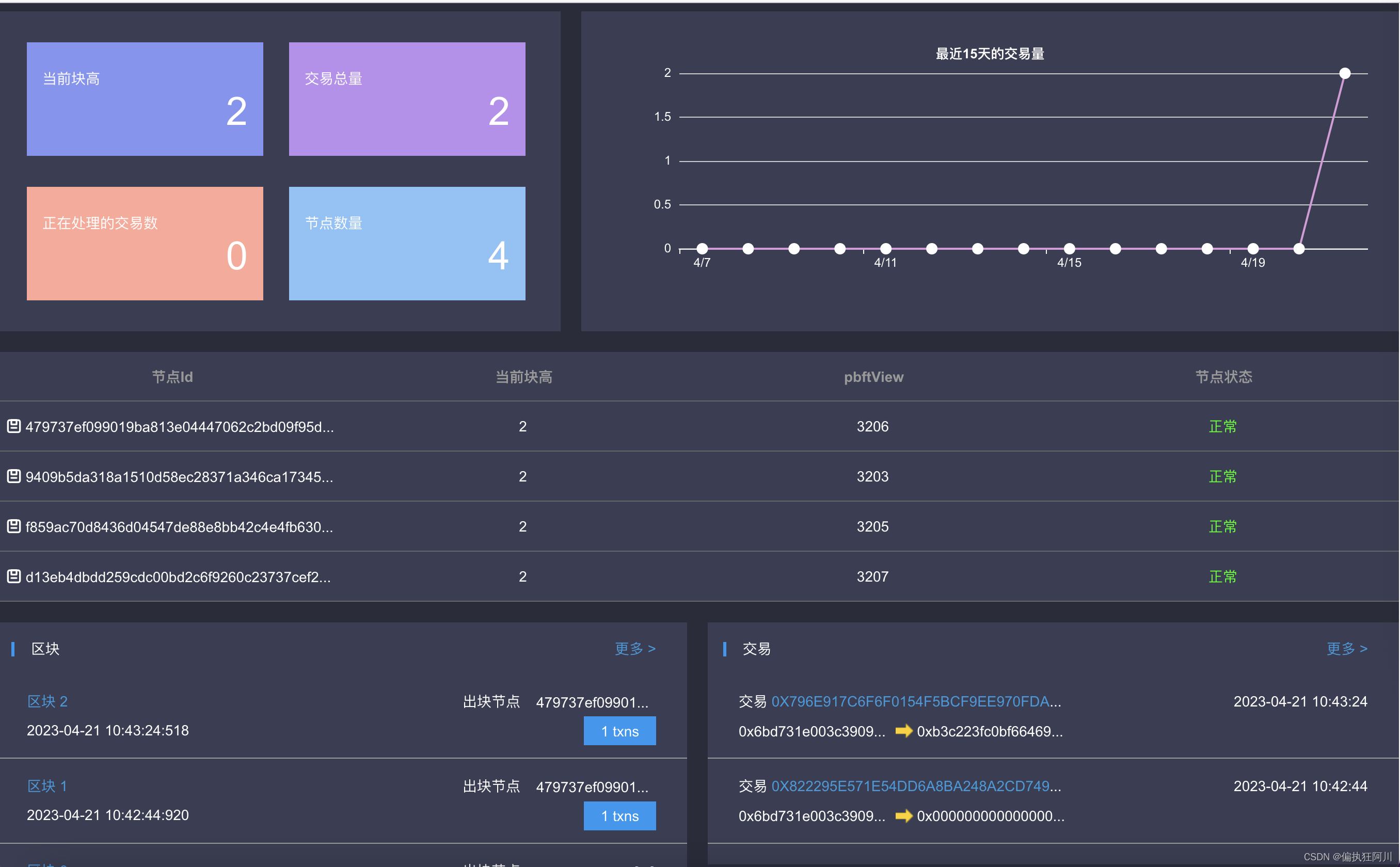Click the icon beside node 479737ef099019ba...
The width and height of the screenshot is (1400, 867).
[x=14, y=426]
